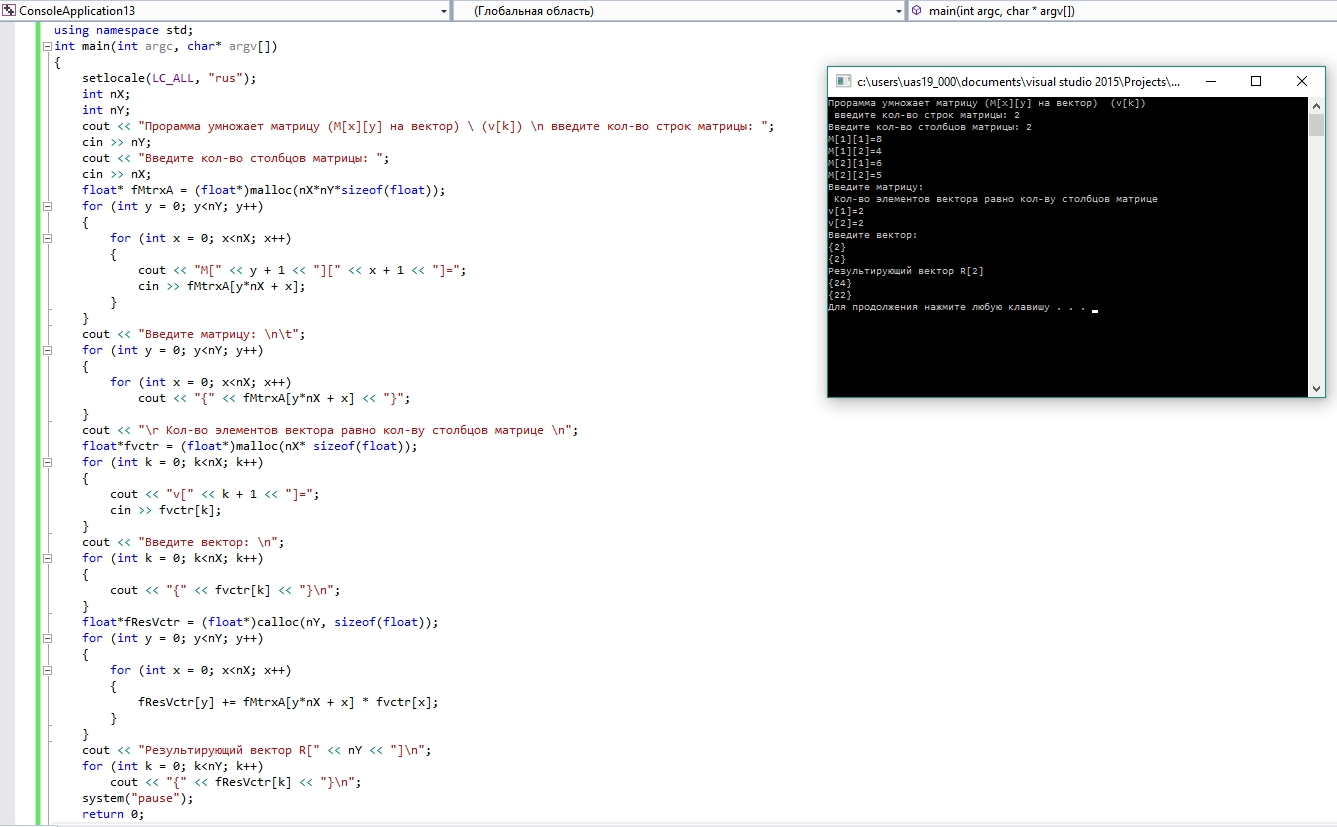Image resolution: width=1337 pixels, height=827 pixels.
Task: Click the float* fMtrxA malloc line
Action: point(263,190)
